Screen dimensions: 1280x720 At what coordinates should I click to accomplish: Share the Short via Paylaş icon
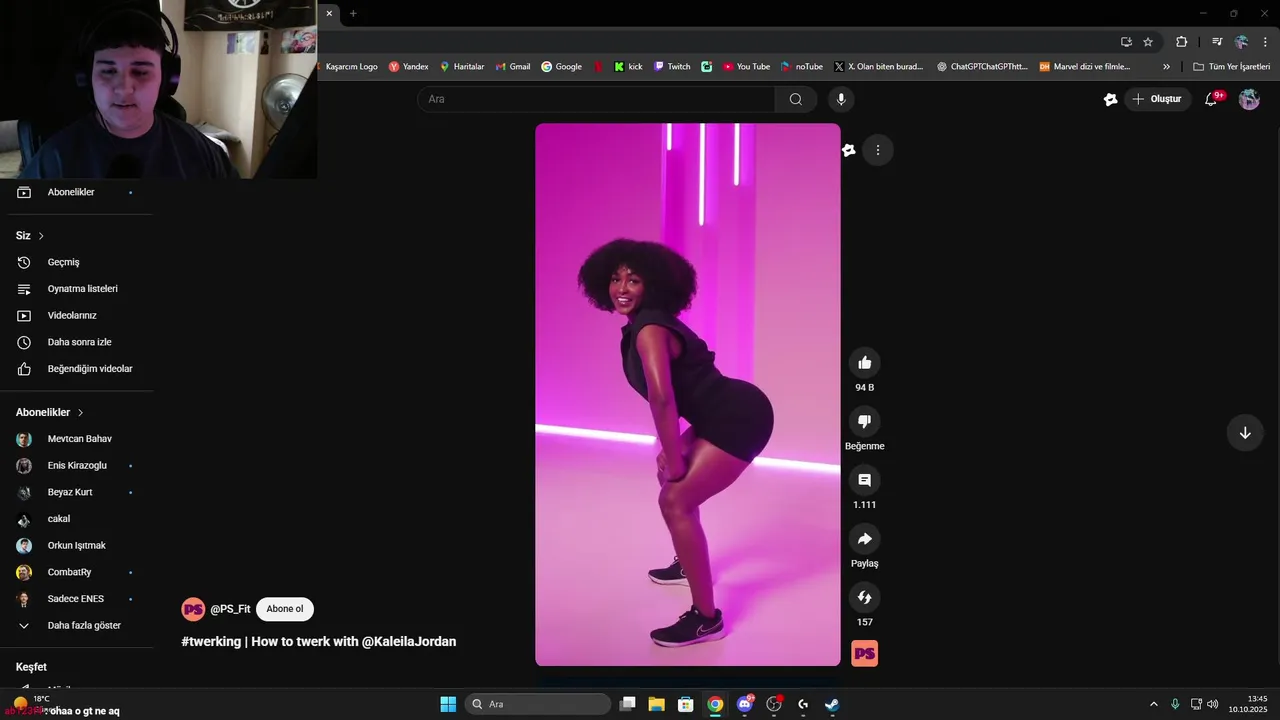(x=865, y=539)
